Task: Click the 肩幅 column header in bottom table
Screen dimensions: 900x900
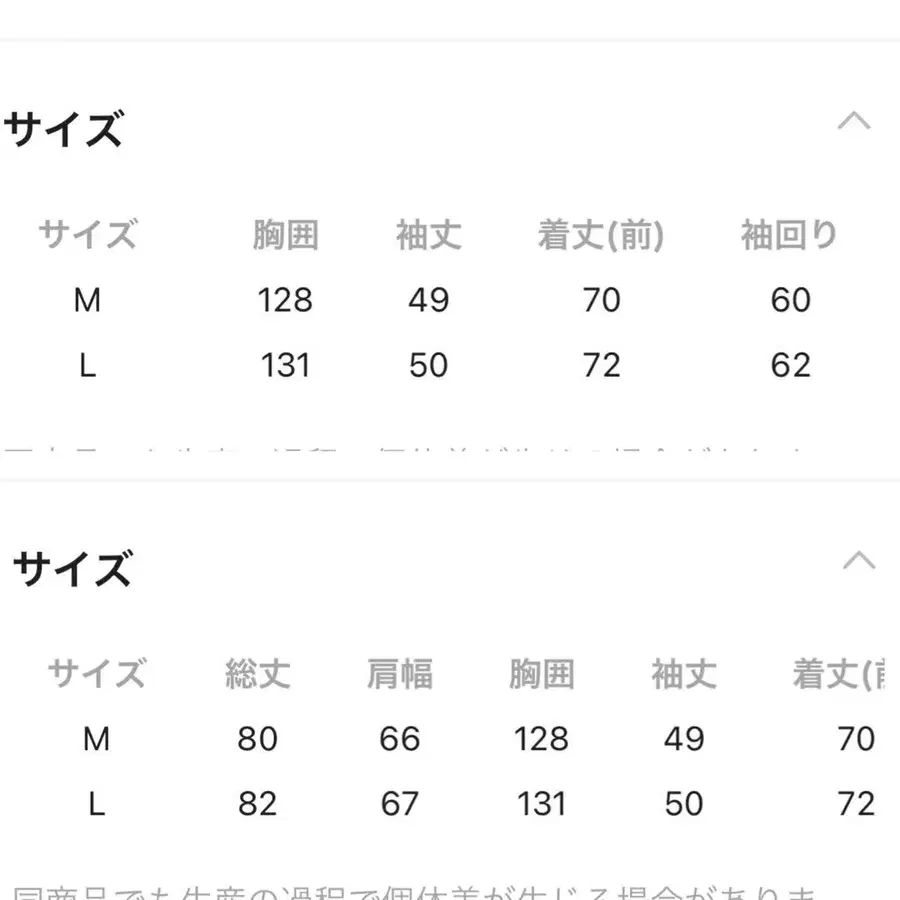Action: click(399, 674)
